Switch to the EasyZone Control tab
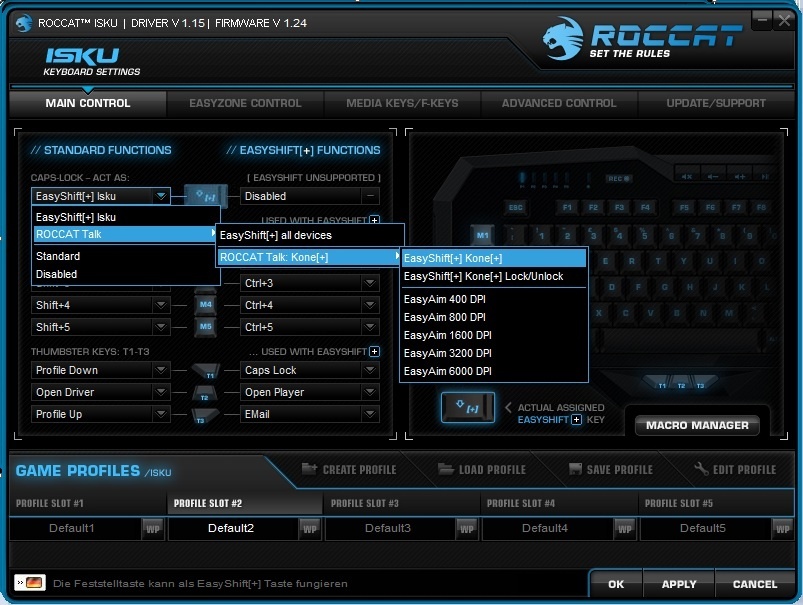The height and width of the screenshot is (605, 803). (x=245, y=103)
